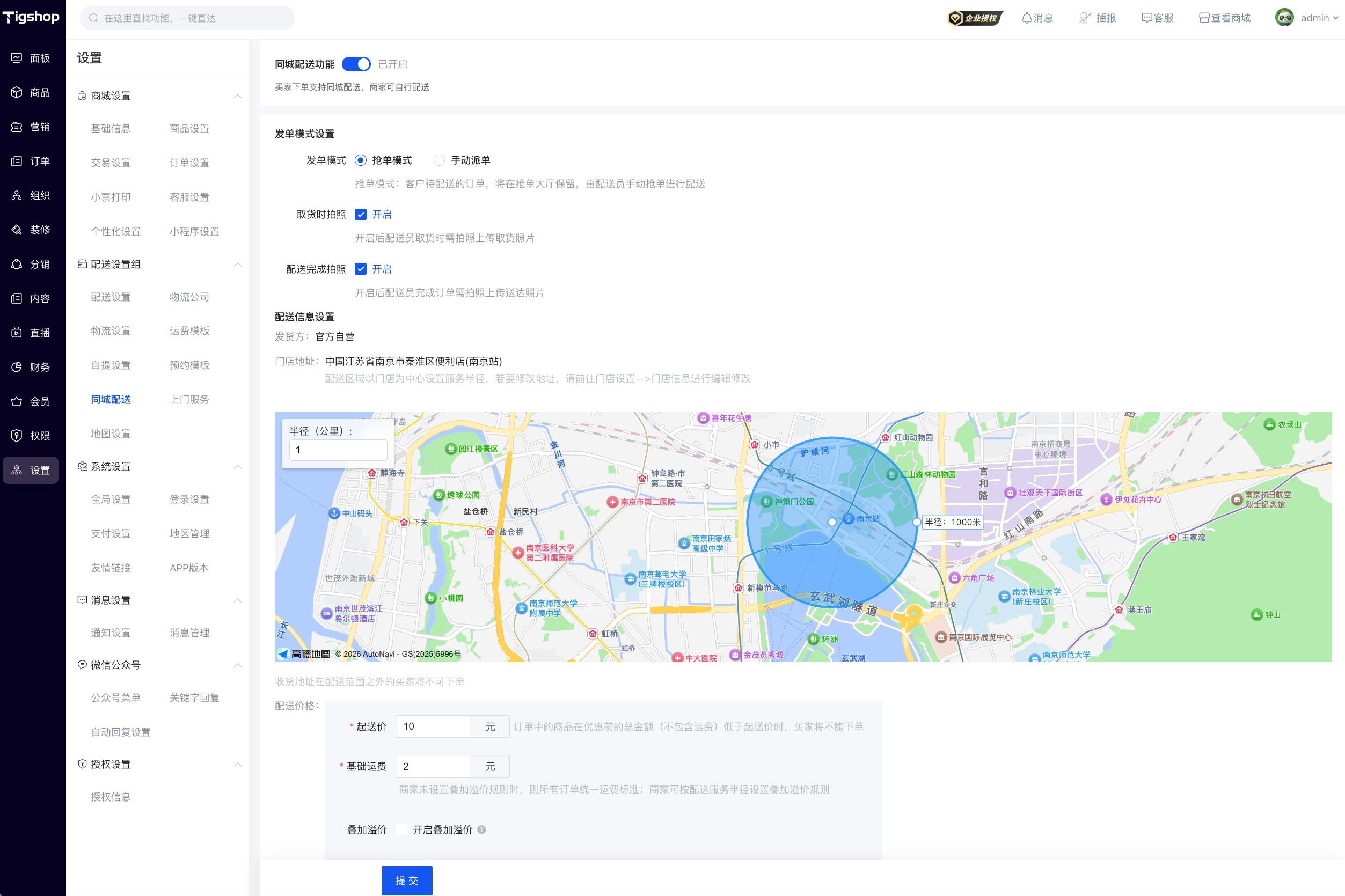
Task: Click the 半径（公里）input field
Action: (x=338, y=450)
